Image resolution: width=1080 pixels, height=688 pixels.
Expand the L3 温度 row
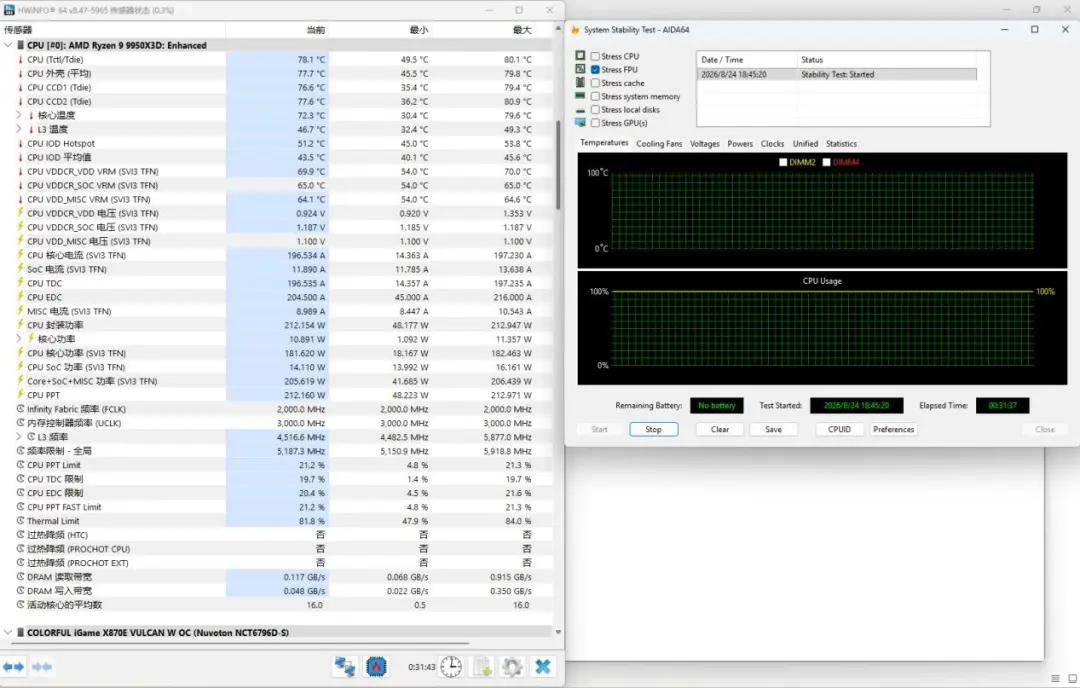[19, 129]
